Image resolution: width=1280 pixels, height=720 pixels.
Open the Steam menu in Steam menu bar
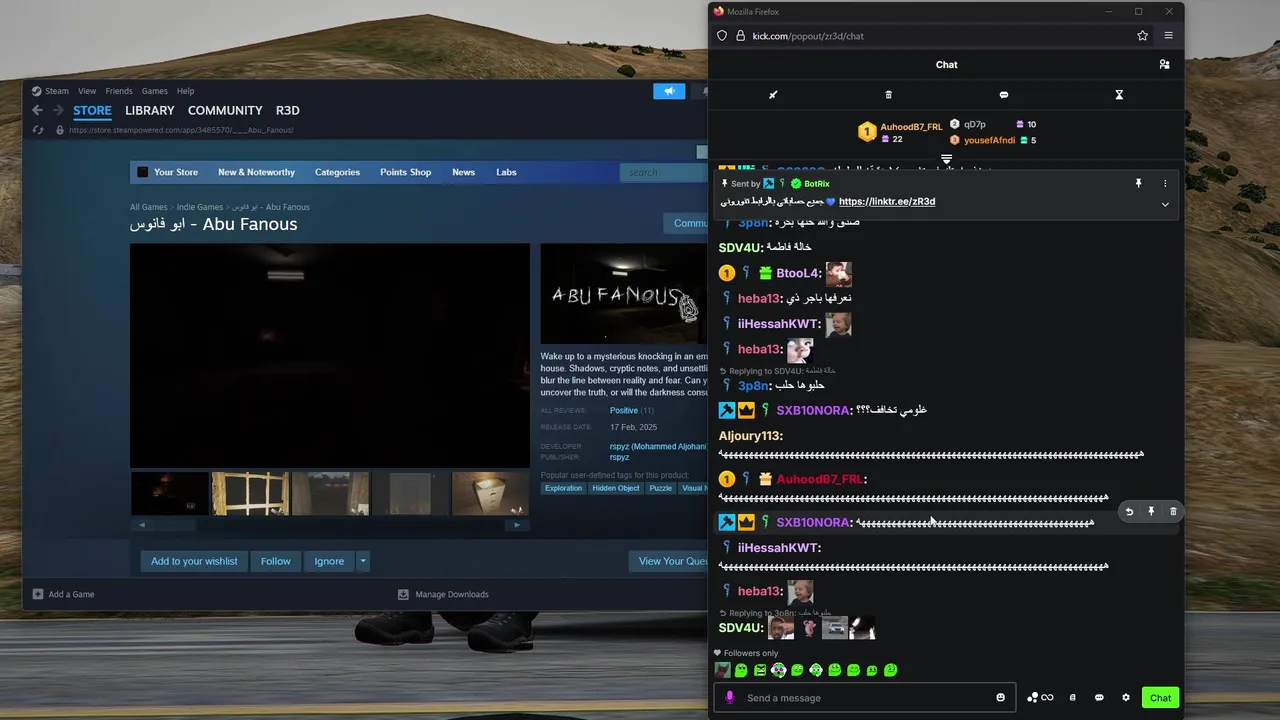coord(56,91)
